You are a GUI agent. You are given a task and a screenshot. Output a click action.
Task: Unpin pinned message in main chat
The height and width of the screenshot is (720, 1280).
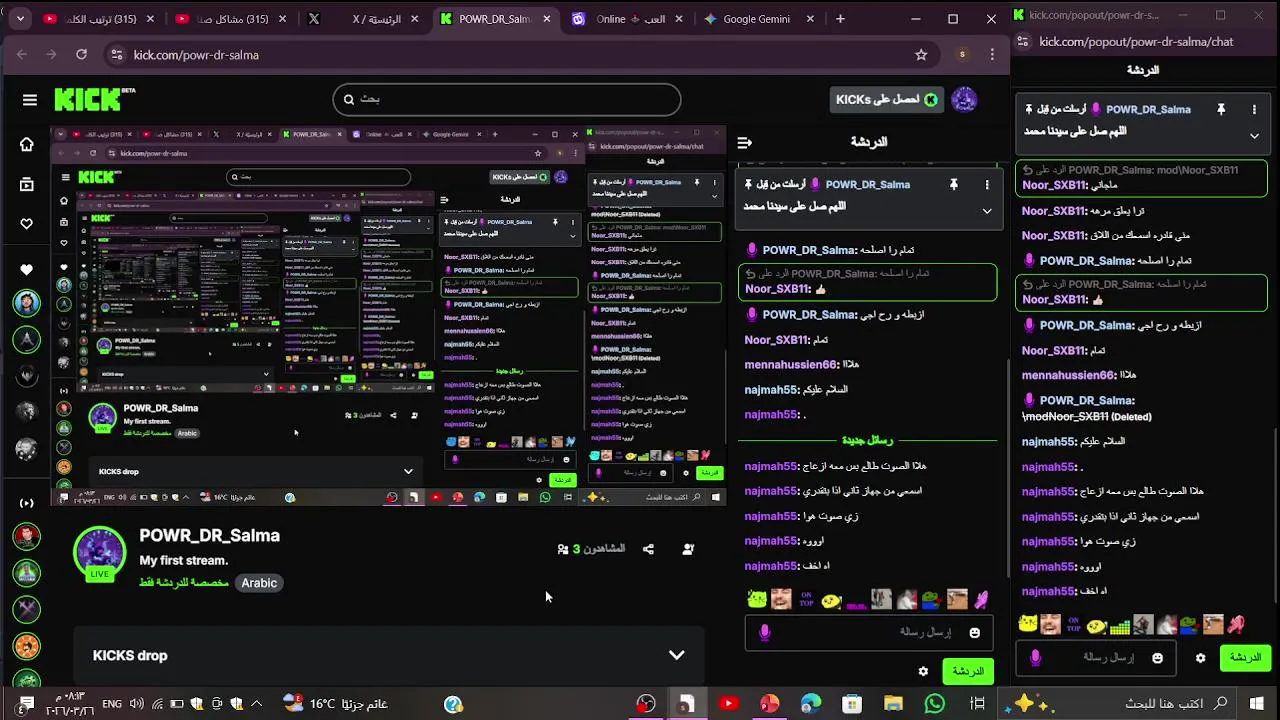[953, 185]
